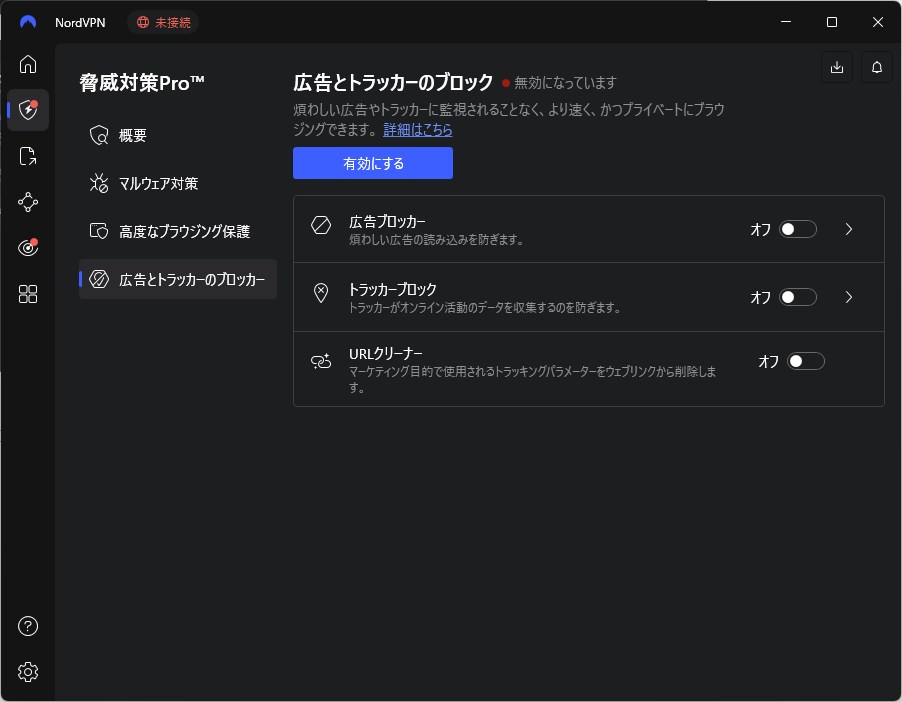Click the Threat Protection shield sidebar icon

coord(28,110)
